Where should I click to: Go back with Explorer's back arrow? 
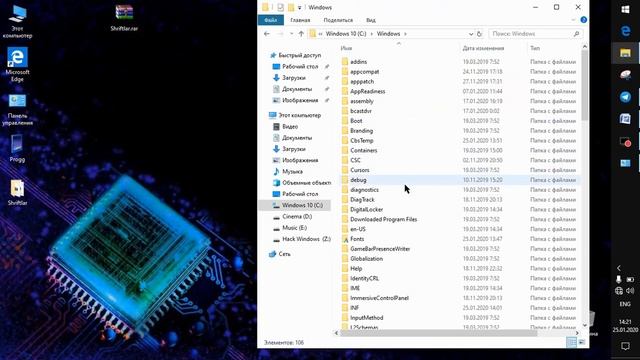(267, 34)
